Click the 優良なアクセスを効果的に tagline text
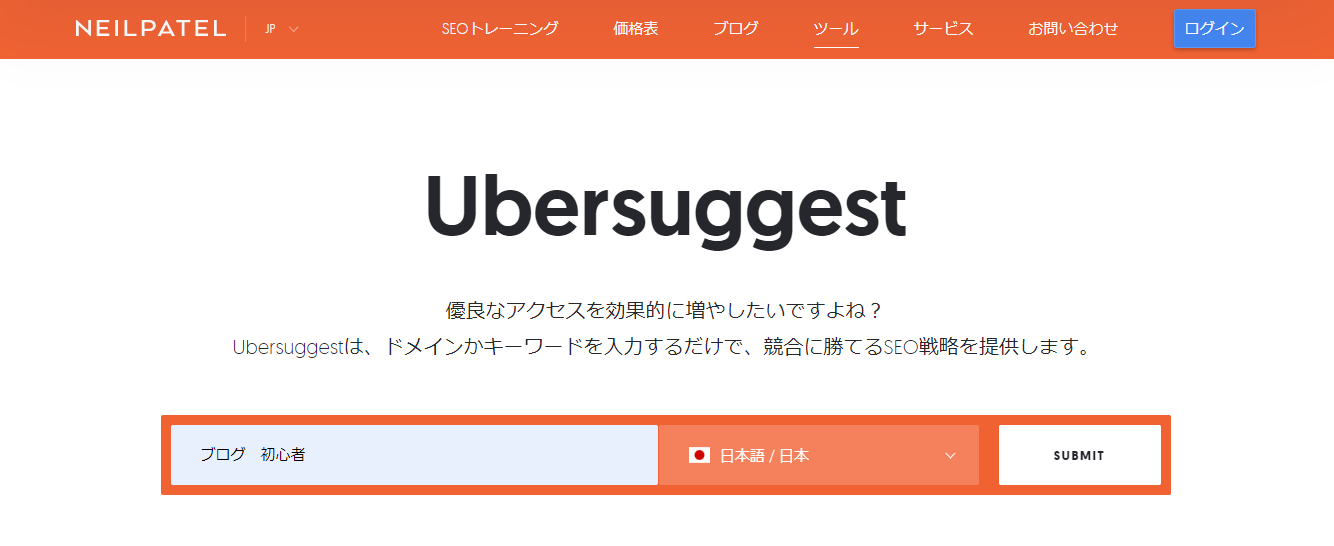 tap(666, 310)
